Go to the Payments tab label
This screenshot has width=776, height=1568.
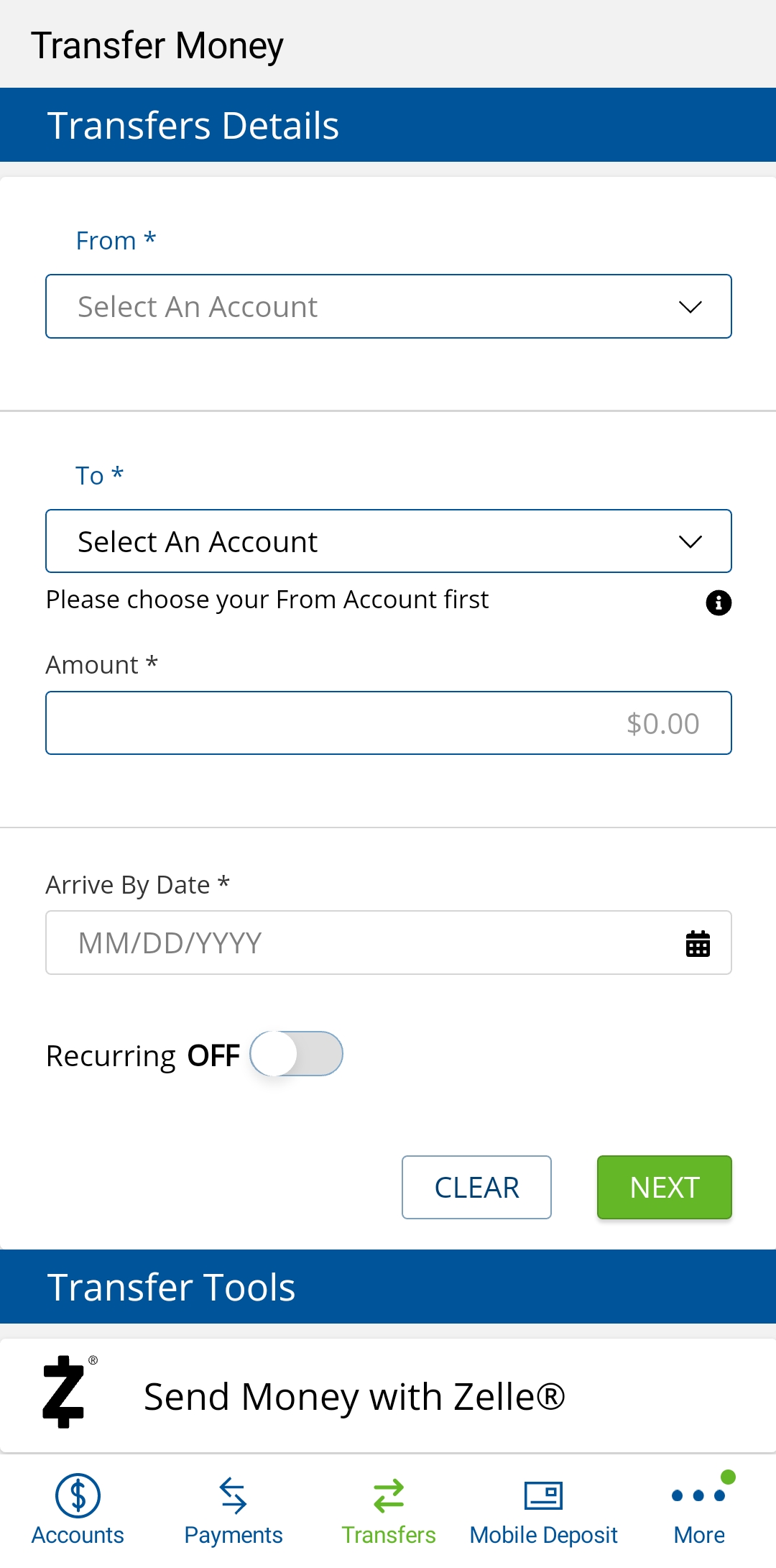(x=233, y=1535)
